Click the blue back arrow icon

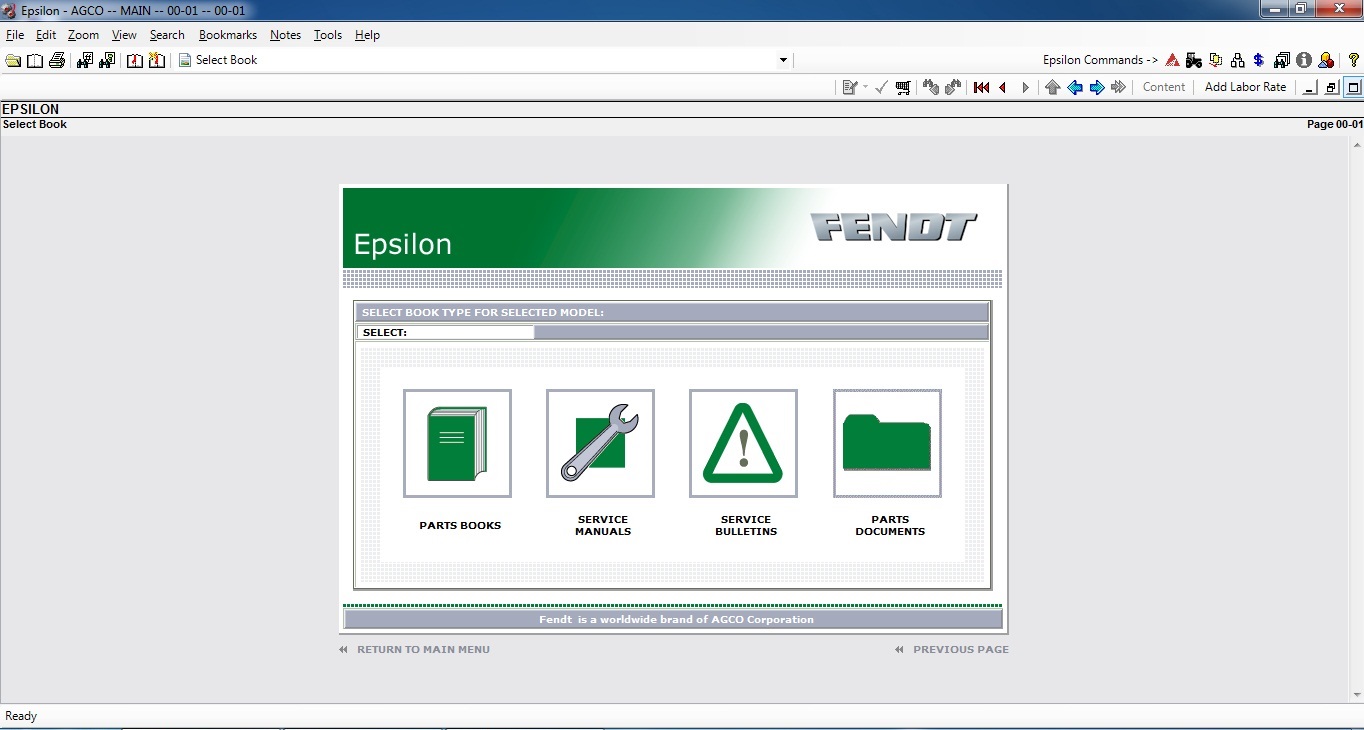[1075, 87]
